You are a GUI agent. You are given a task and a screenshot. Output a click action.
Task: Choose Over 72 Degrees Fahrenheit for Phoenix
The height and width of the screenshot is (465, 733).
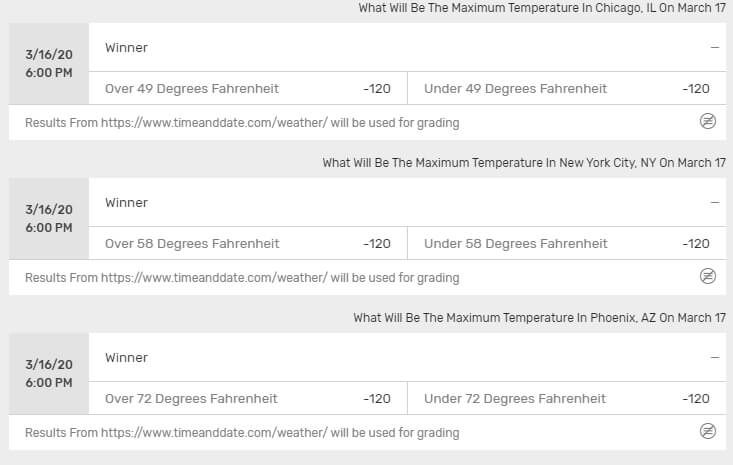[248, 399]
